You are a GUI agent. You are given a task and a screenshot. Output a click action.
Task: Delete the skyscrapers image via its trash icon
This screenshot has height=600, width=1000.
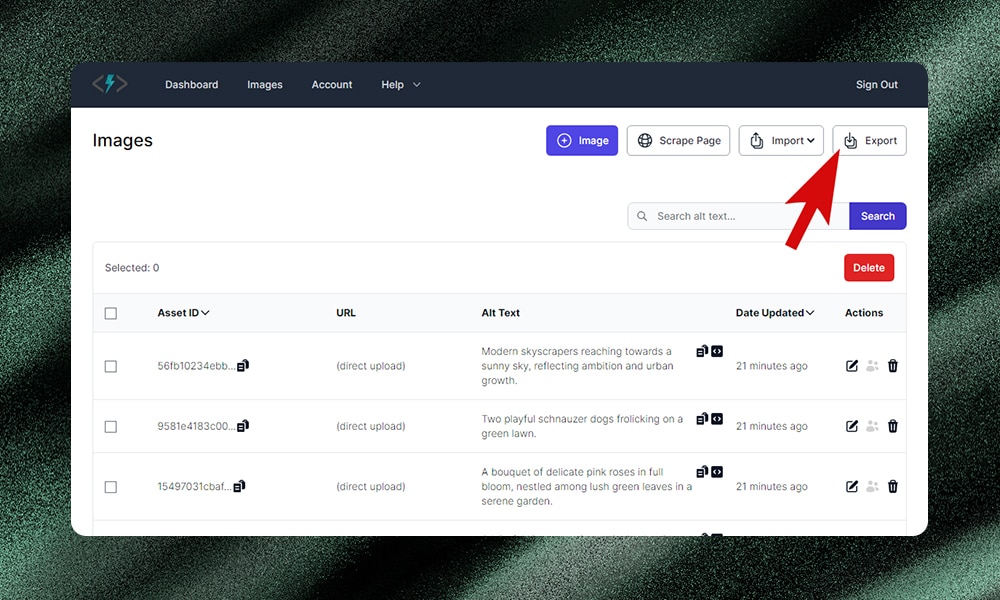point(893,366)
